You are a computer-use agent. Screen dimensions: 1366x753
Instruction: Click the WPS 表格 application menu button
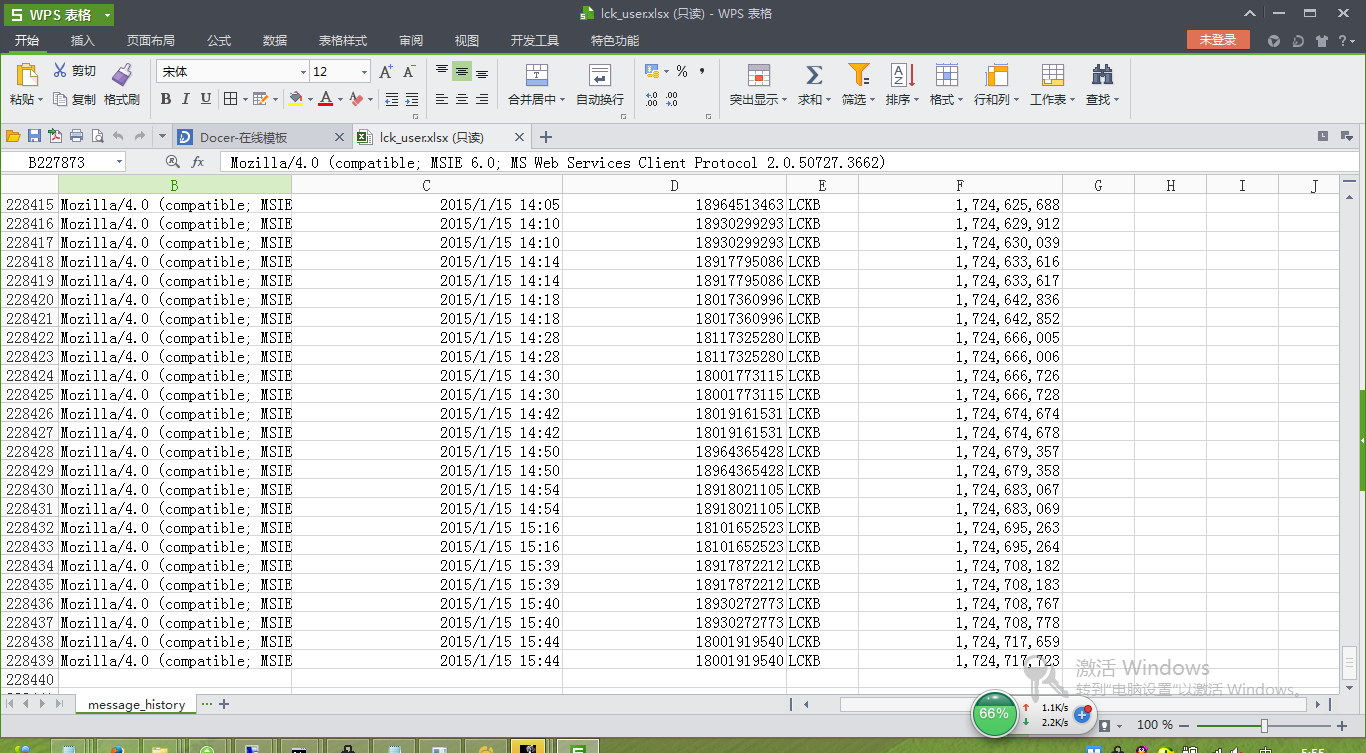[57, 14]
